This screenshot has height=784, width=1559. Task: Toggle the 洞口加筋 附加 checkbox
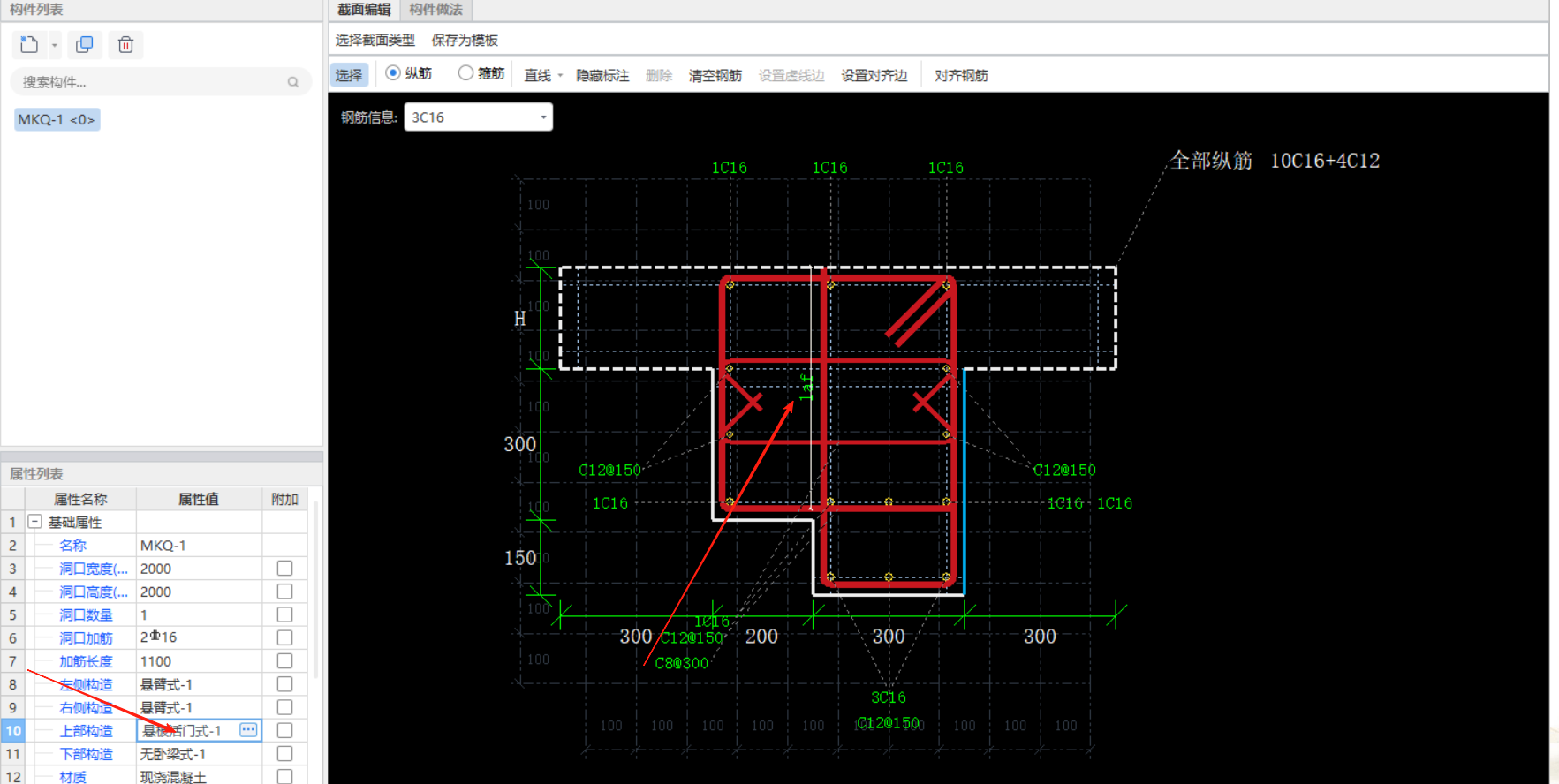coord(284,637)
